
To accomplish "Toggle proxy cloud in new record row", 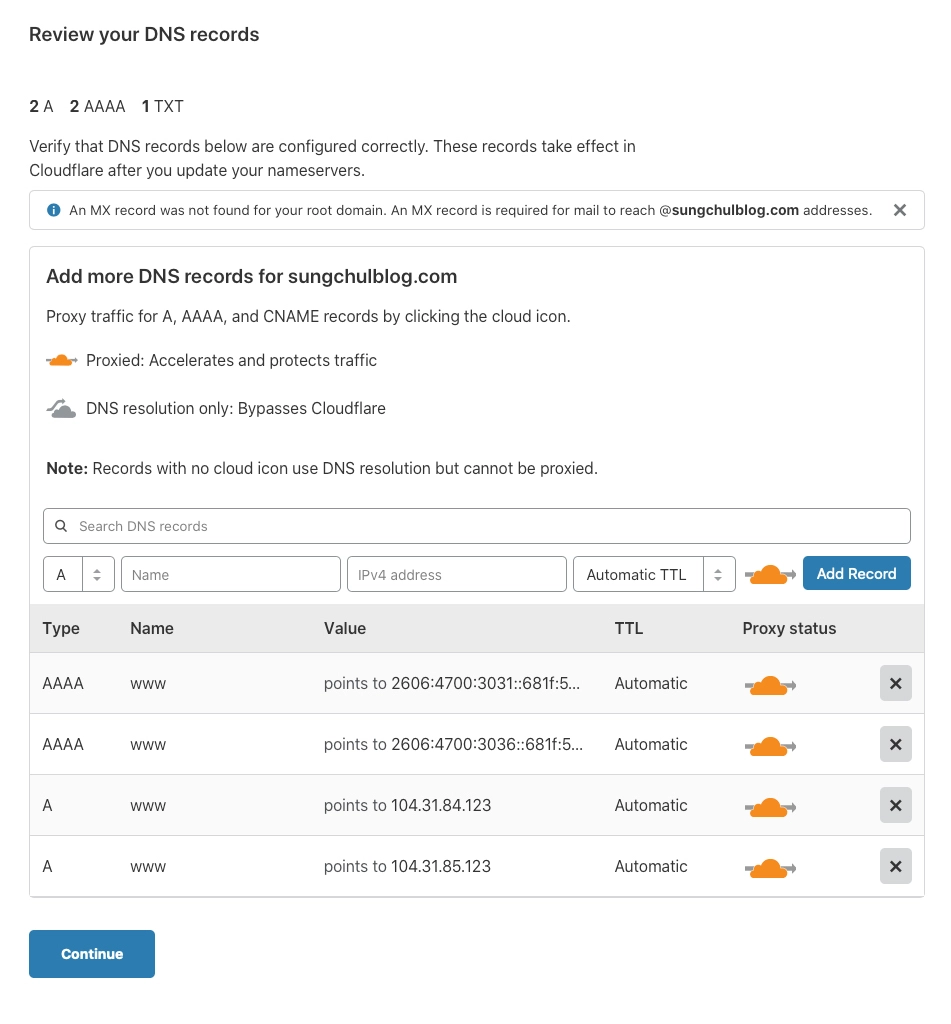I will (770, 575).
